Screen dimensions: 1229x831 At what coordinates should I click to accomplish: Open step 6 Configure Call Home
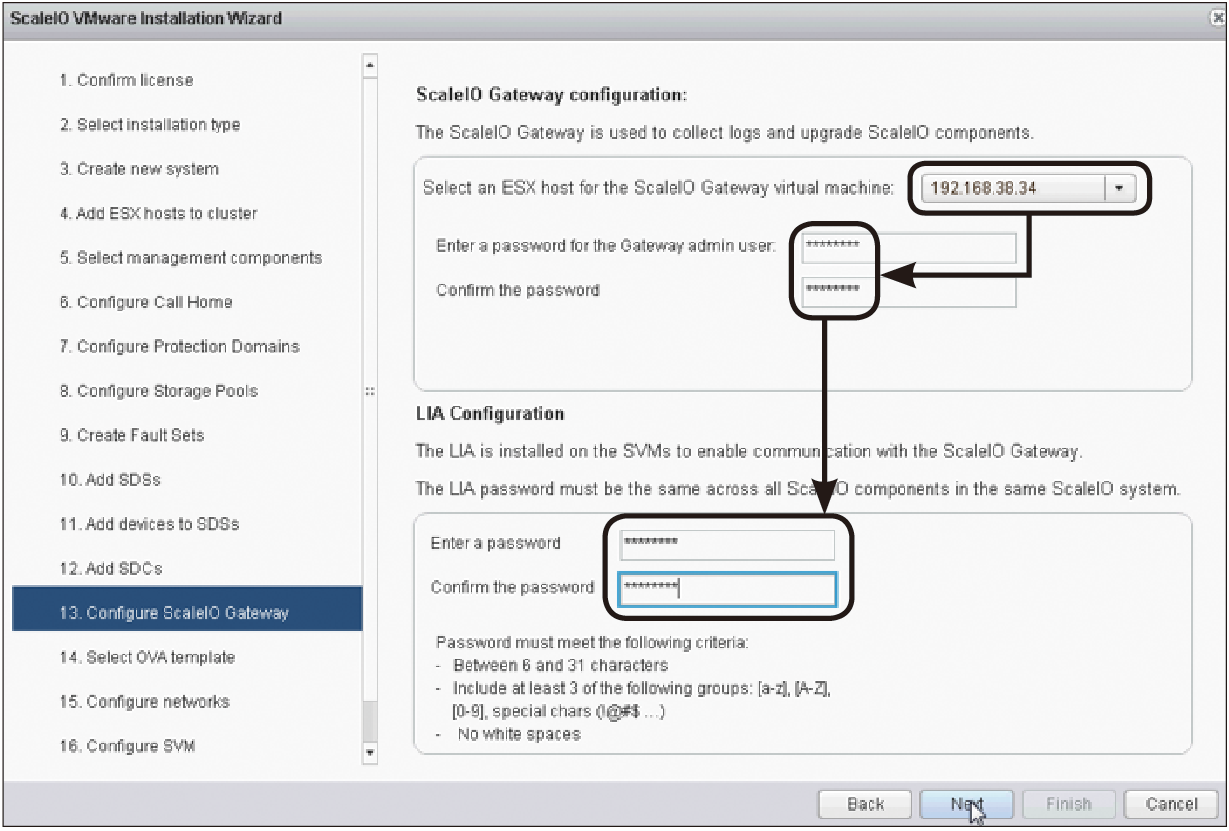pos(146,302)
